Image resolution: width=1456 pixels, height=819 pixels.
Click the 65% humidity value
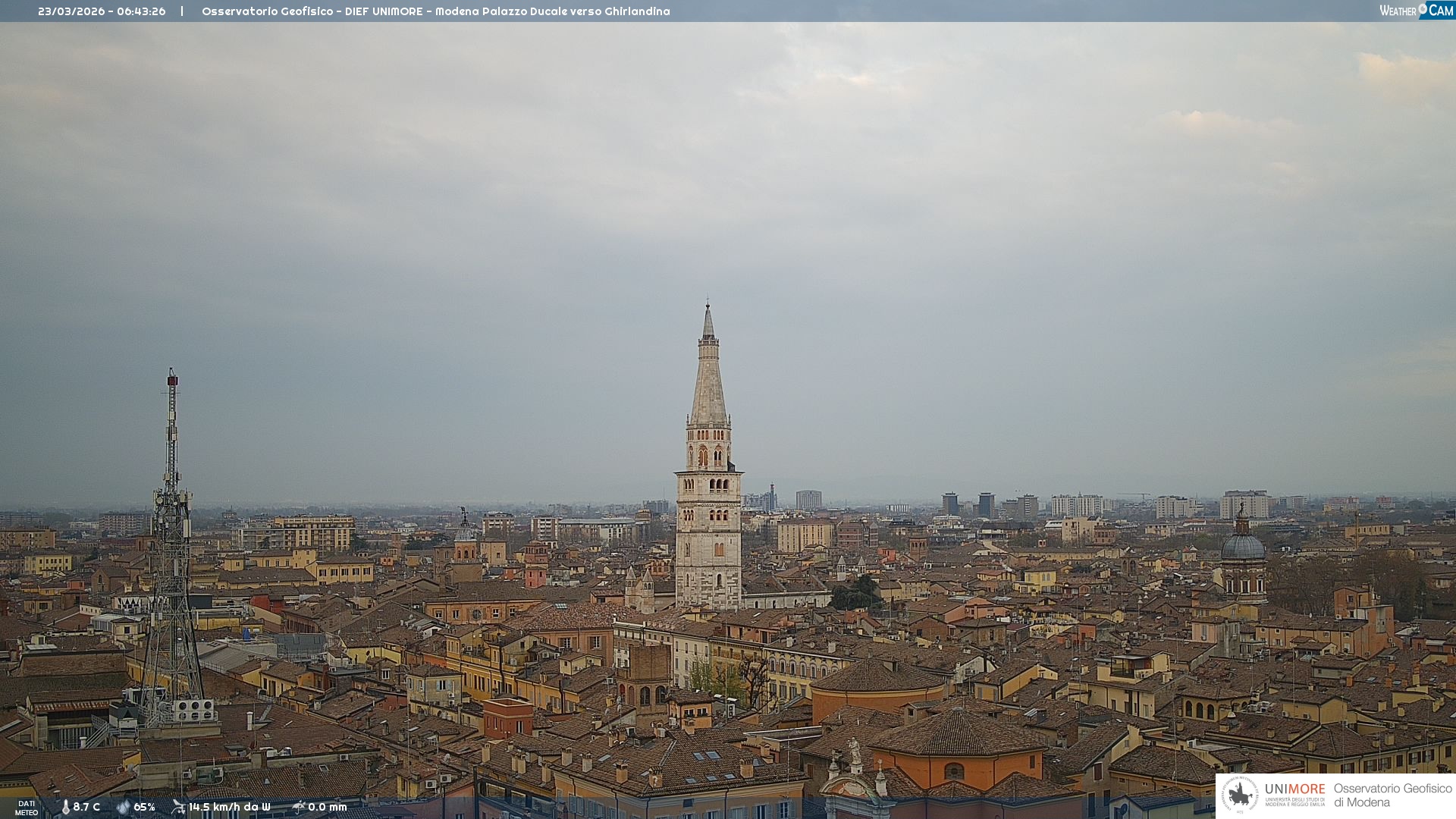144,807
